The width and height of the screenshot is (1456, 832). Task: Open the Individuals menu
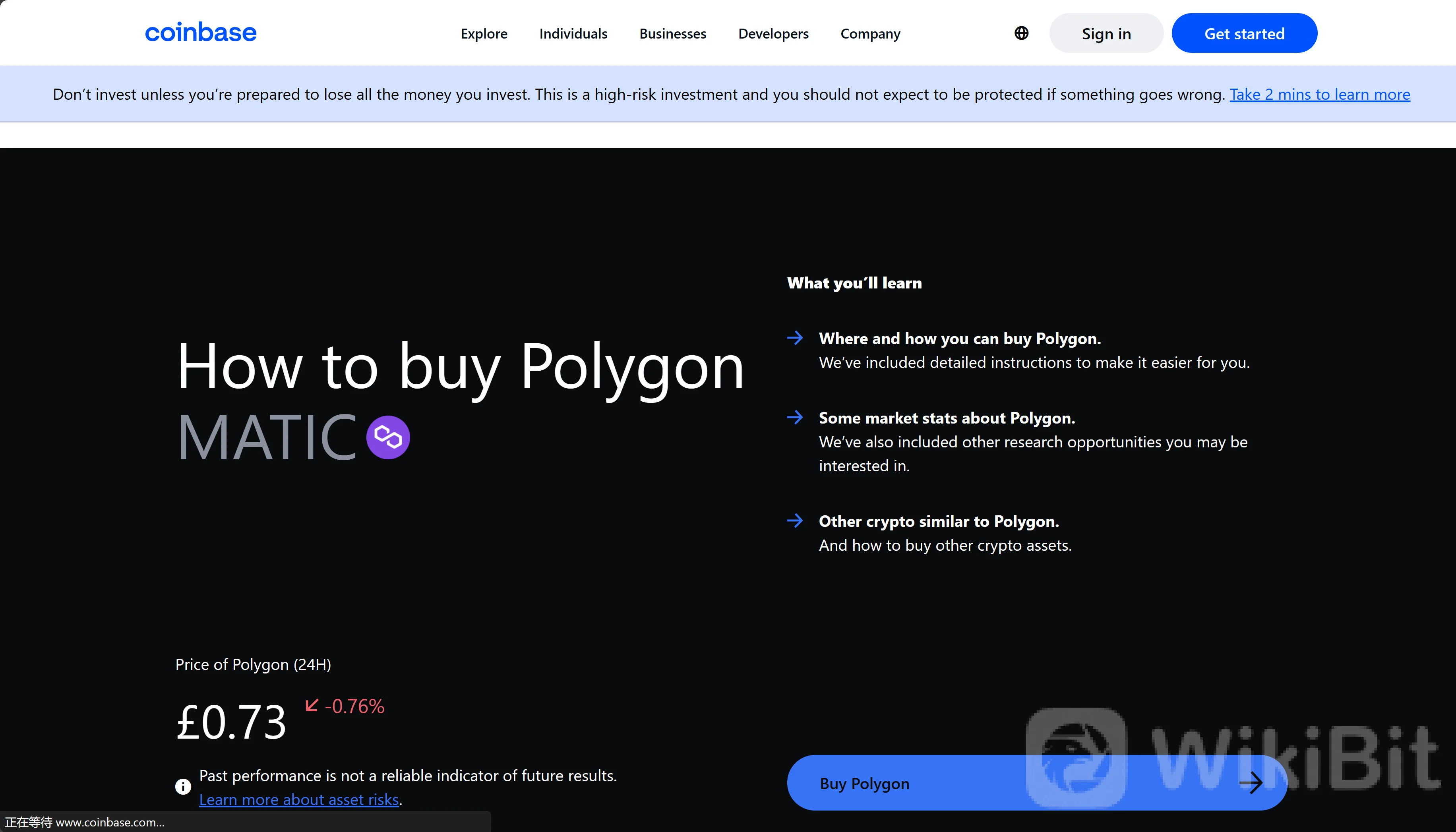(x=573, y=34)
